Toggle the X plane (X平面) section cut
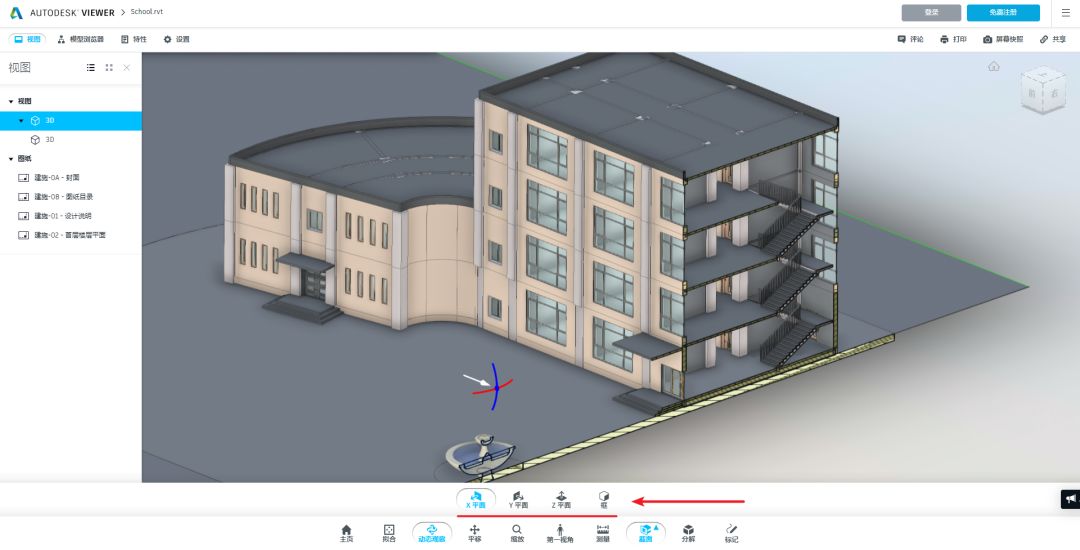The height and width of the screenshot is (550, 1080). [x=476, y=500]
